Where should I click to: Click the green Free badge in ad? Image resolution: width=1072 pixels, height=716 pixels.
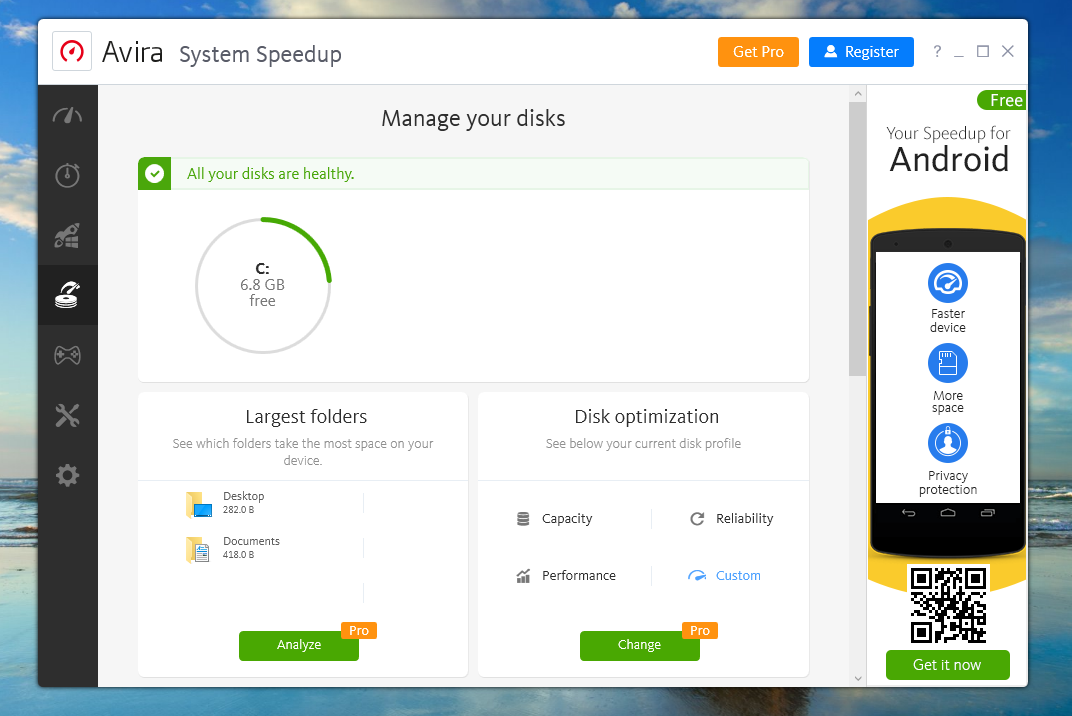pos(1002,101)
